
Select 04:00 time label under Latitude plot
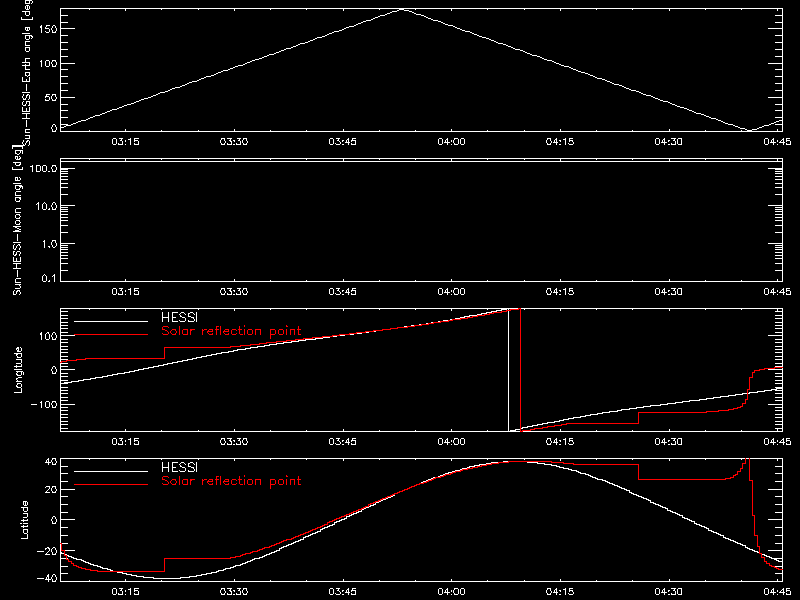coord(452,591)
